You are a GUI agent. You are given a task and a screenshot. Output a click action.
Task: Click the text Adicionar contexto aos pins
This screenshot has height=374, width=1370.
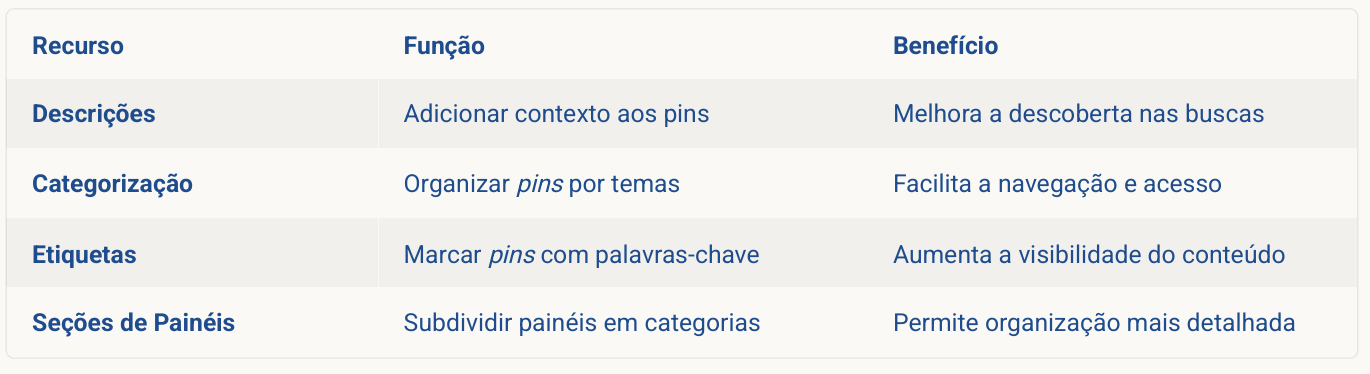point(556,114)
